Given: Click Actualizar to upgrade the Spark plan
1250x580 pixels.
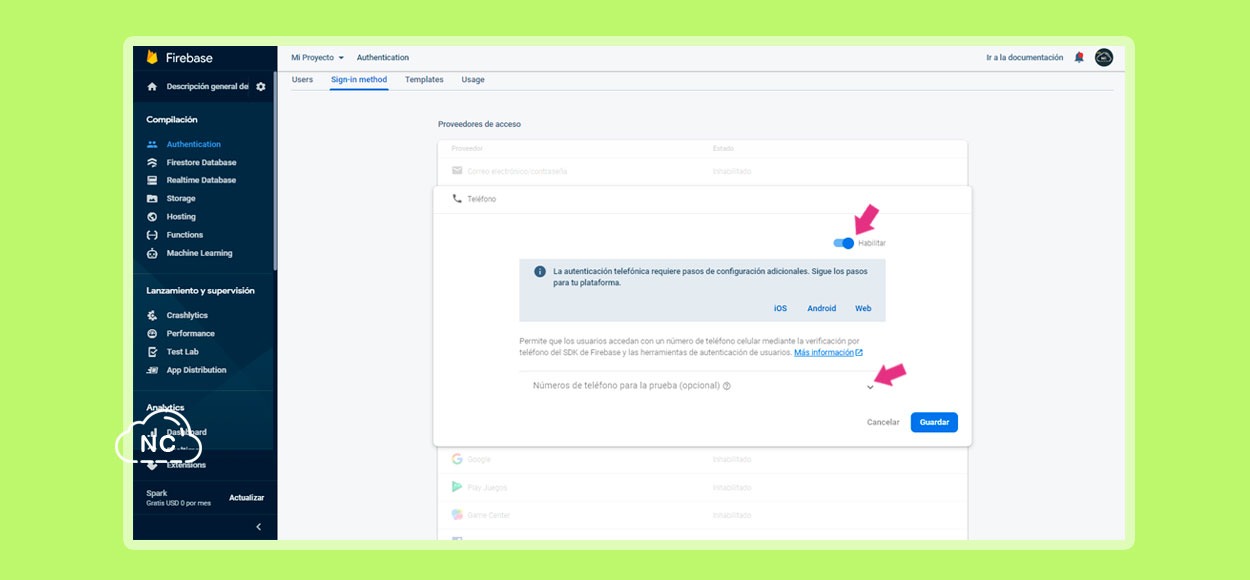Looking at the screenshot, I should [247, 498].
